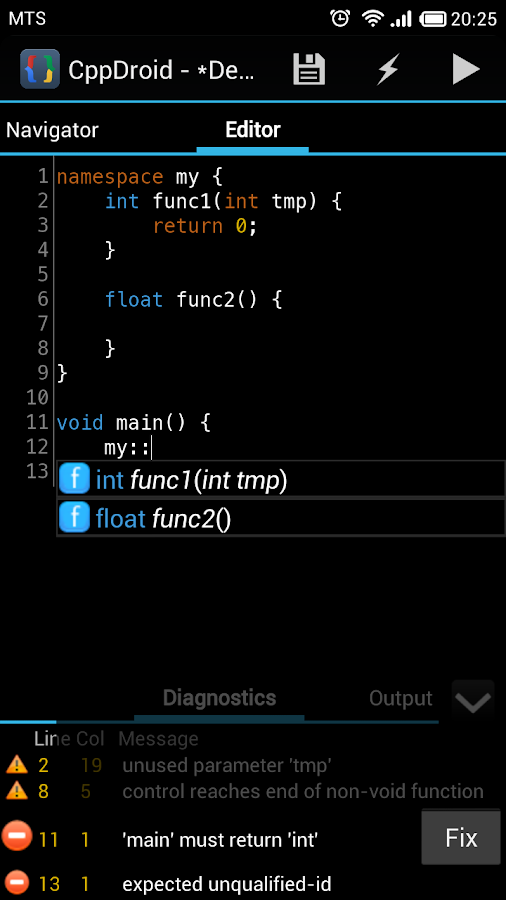
Task: Tap the Fix button
Action: coord(461,839)
